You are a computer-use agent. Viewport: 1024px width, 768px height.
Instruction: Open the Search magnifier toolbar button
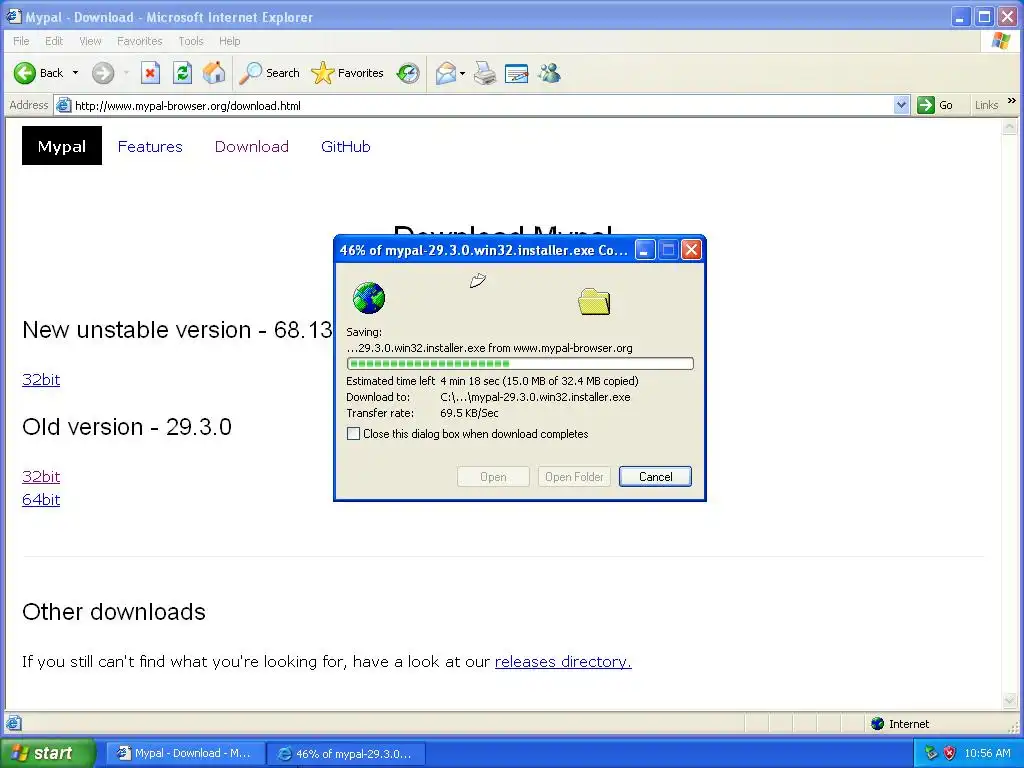pos(269,73)
